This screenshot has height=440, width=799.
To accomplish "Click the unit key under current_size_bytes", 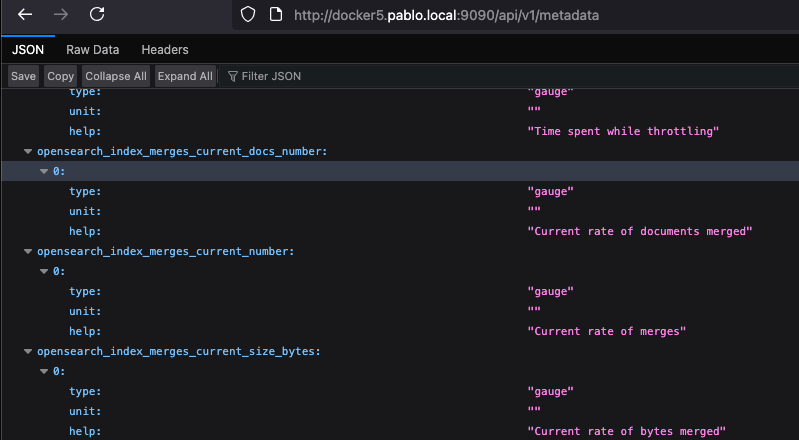I will click(85, 411).
